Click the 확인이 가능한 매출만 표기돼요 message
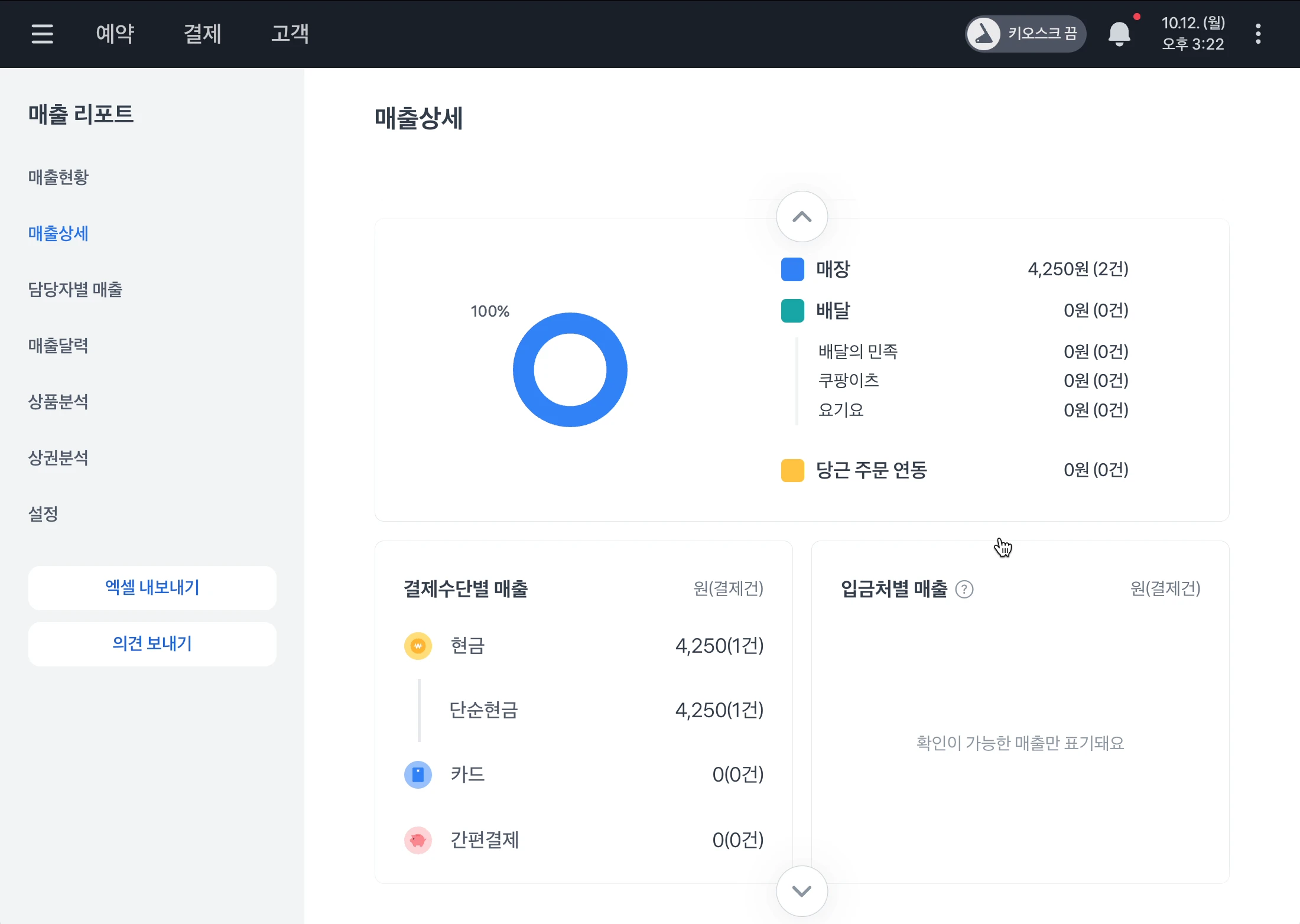 (x=1020, y=743)
